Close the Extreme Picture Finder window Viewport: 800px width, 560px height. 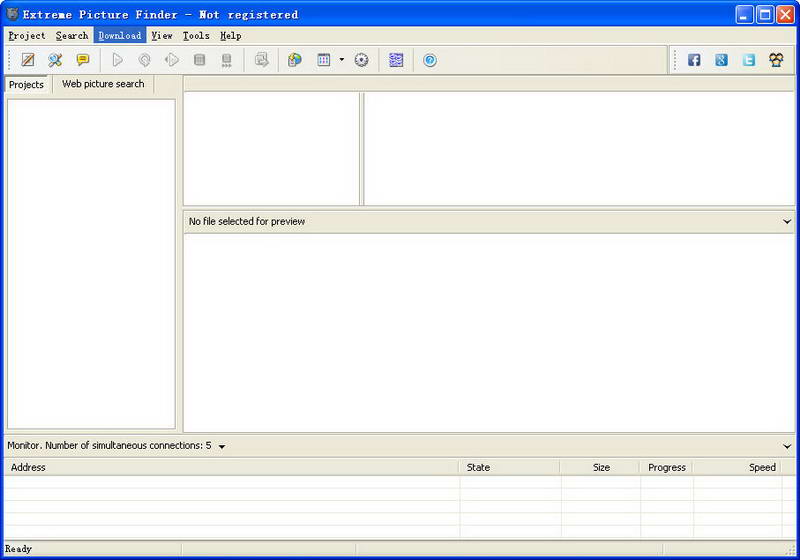tap(785, 15)
